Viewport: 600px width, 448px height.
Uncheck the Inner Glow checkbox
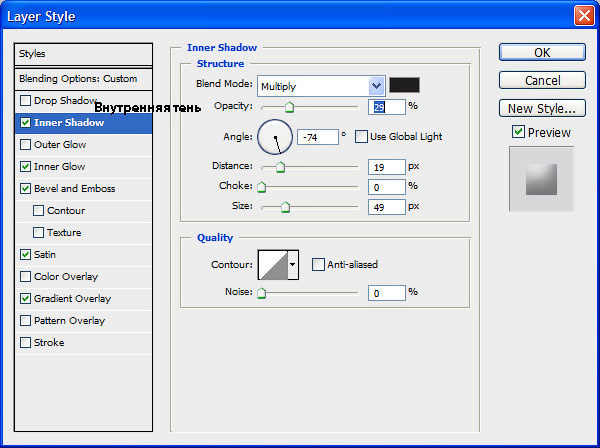25,166
